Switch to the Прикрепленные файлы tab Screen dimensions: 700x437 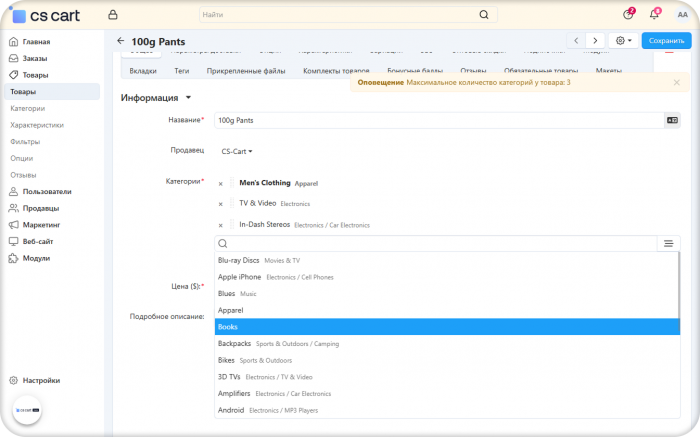click(x=246, y=71)
